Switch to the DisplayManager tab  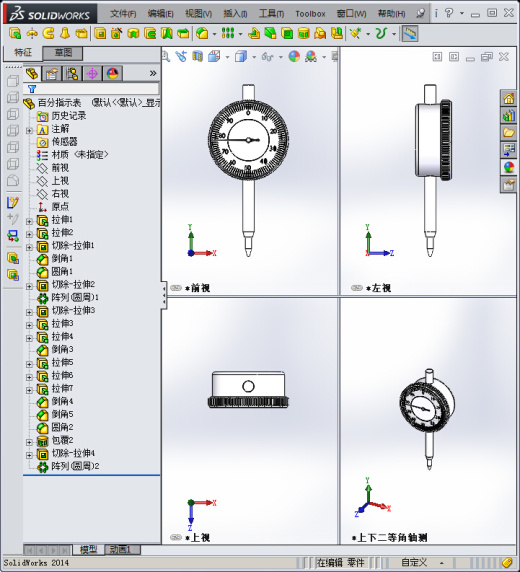[x=113, y=74]
